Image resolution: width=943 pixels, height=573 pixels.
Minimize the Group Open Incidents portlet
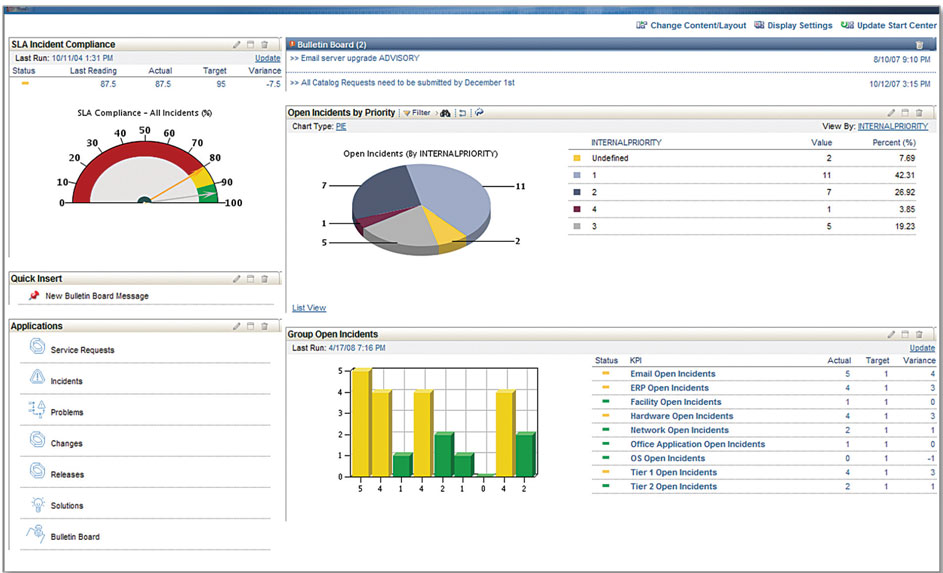(x=905, y=334)
